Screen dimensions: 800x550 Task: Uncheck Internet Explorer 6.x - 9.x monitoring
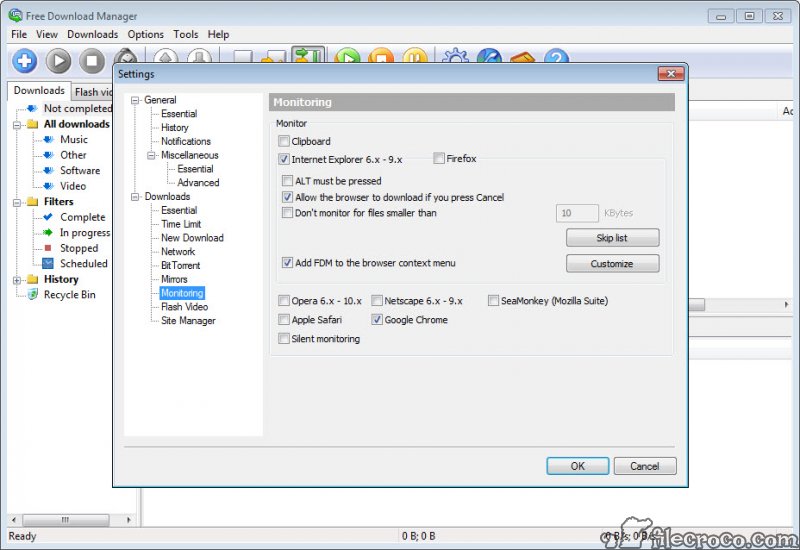pos(284,159)
